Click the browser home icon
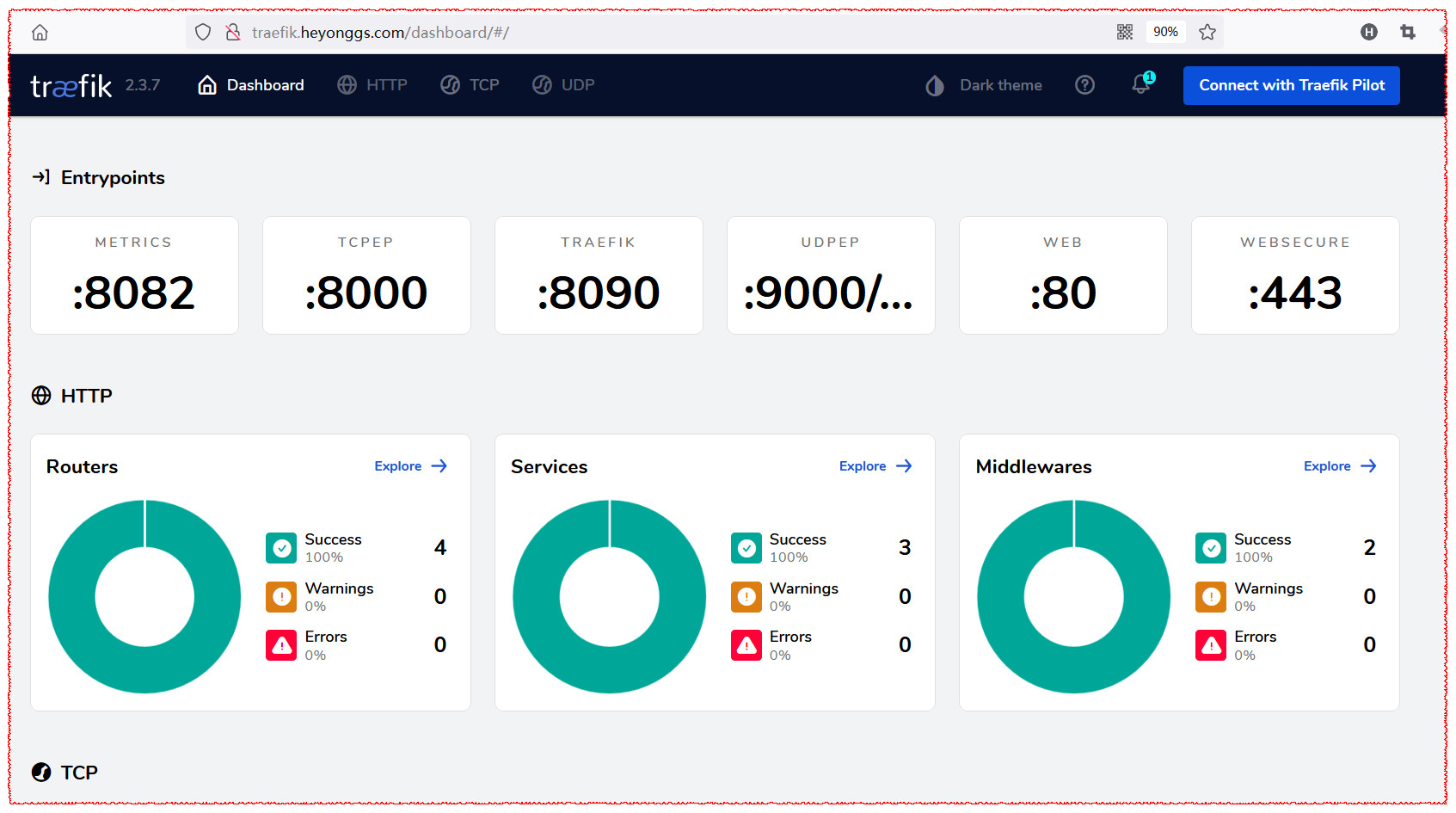Screen dimensions: 1456x813 pyautogui.click(x=40, y=33)
